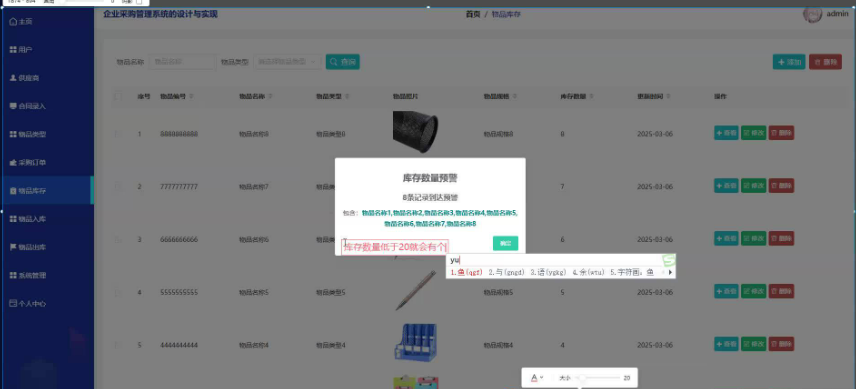This screenshot has width=856, height=389.
Task: Expand the 物品类型 select dropdown
Action: [287, 62]
